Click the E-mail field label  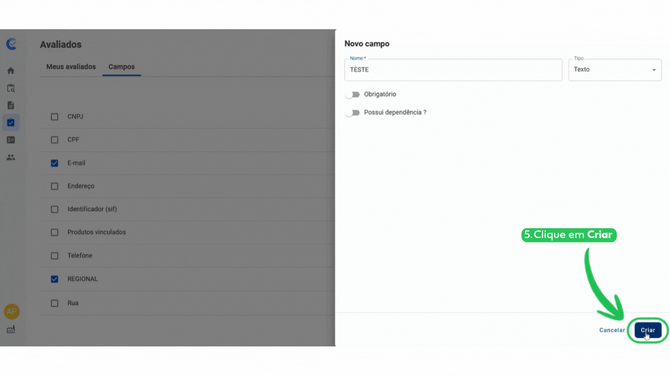(76, 163)
